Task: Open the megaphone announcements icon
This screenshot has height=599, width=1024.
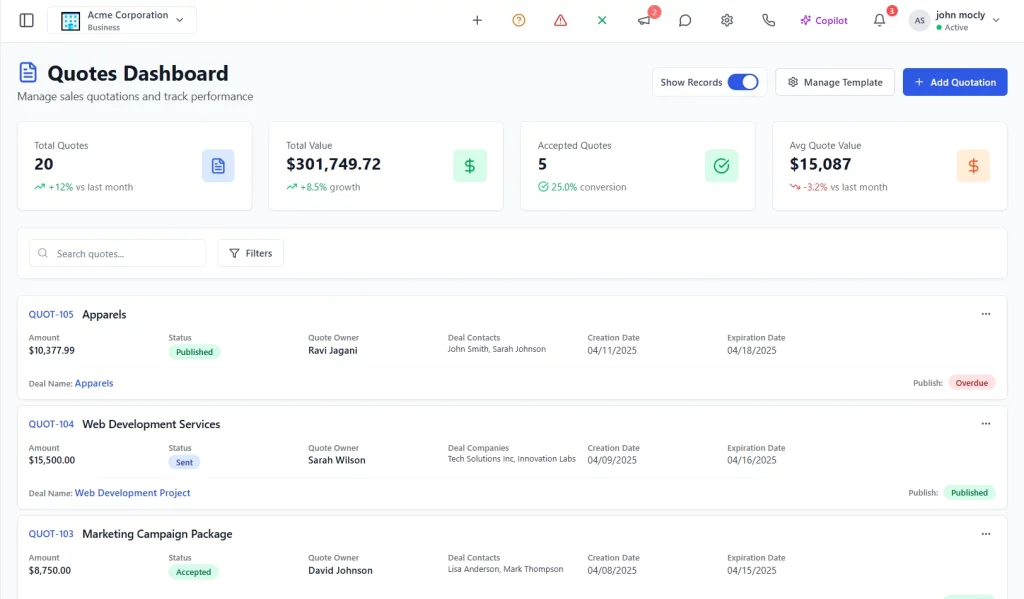Action: (644, 20)
